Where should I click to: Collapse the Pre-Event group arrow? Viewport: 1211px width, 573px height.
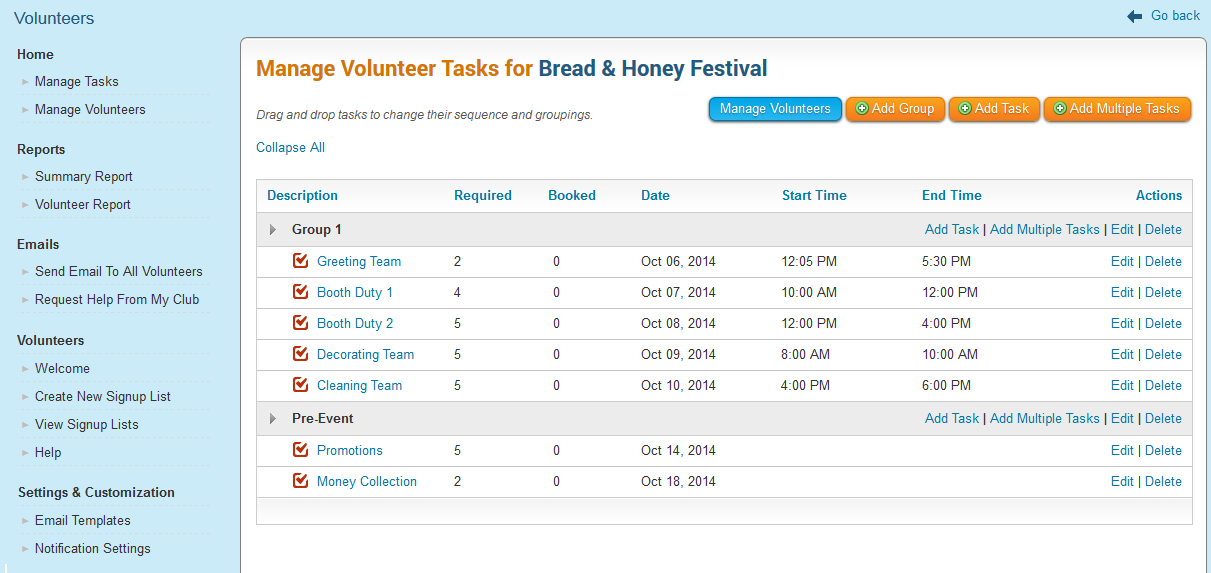coord(273,419)
